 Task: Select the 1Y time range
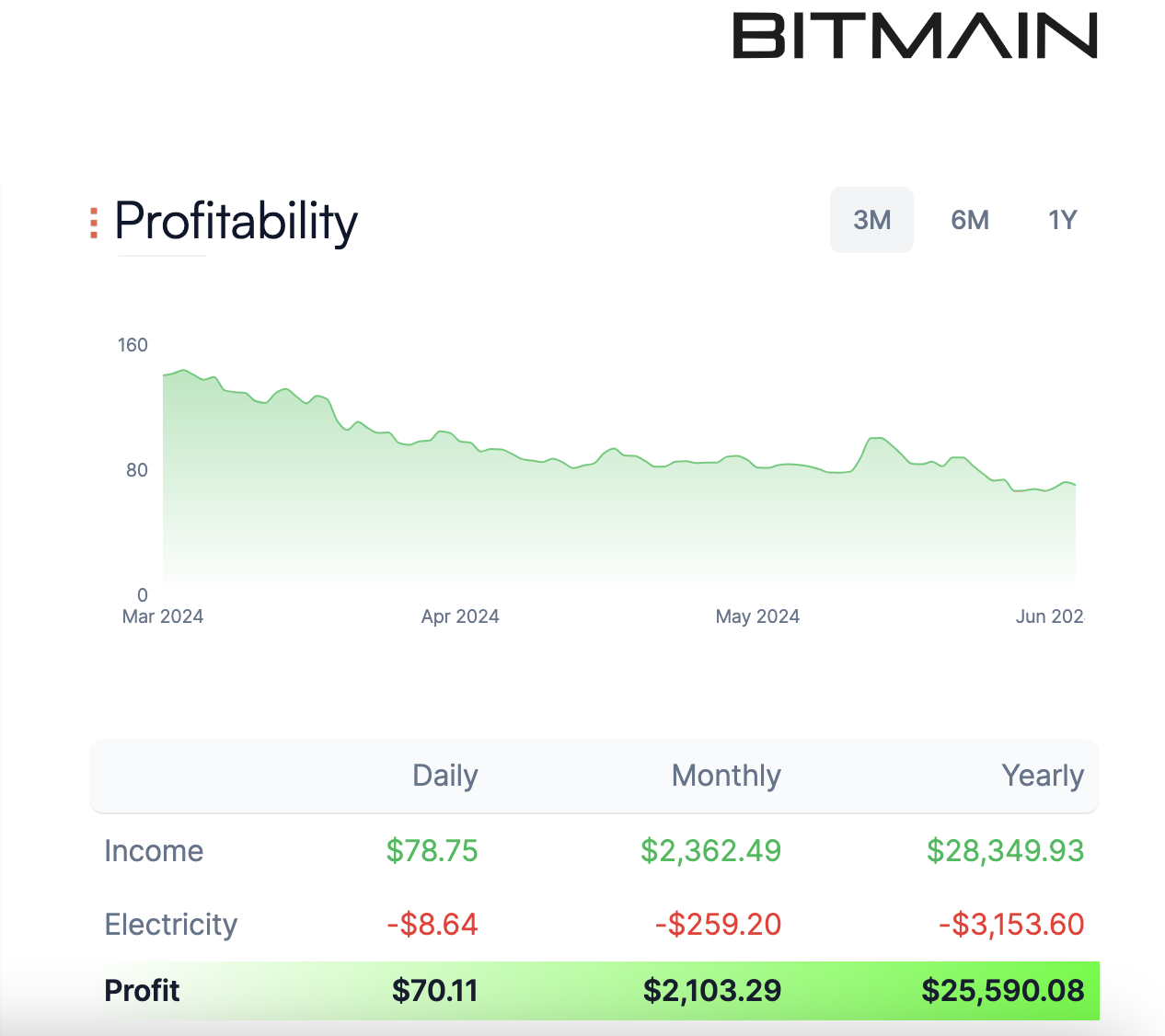1062,220
